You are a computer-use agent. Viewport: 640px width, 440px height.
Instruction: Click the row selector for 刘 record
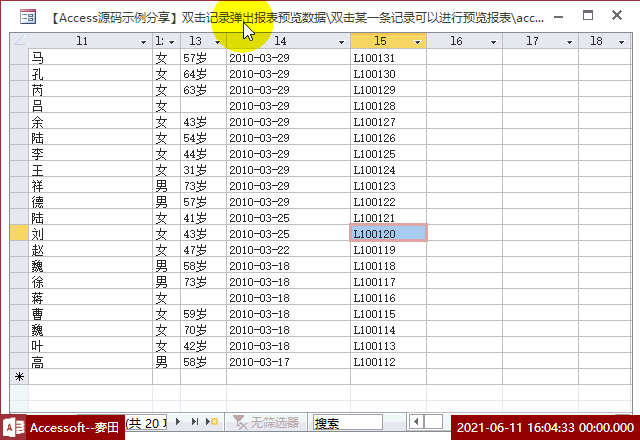coord(19,233)
